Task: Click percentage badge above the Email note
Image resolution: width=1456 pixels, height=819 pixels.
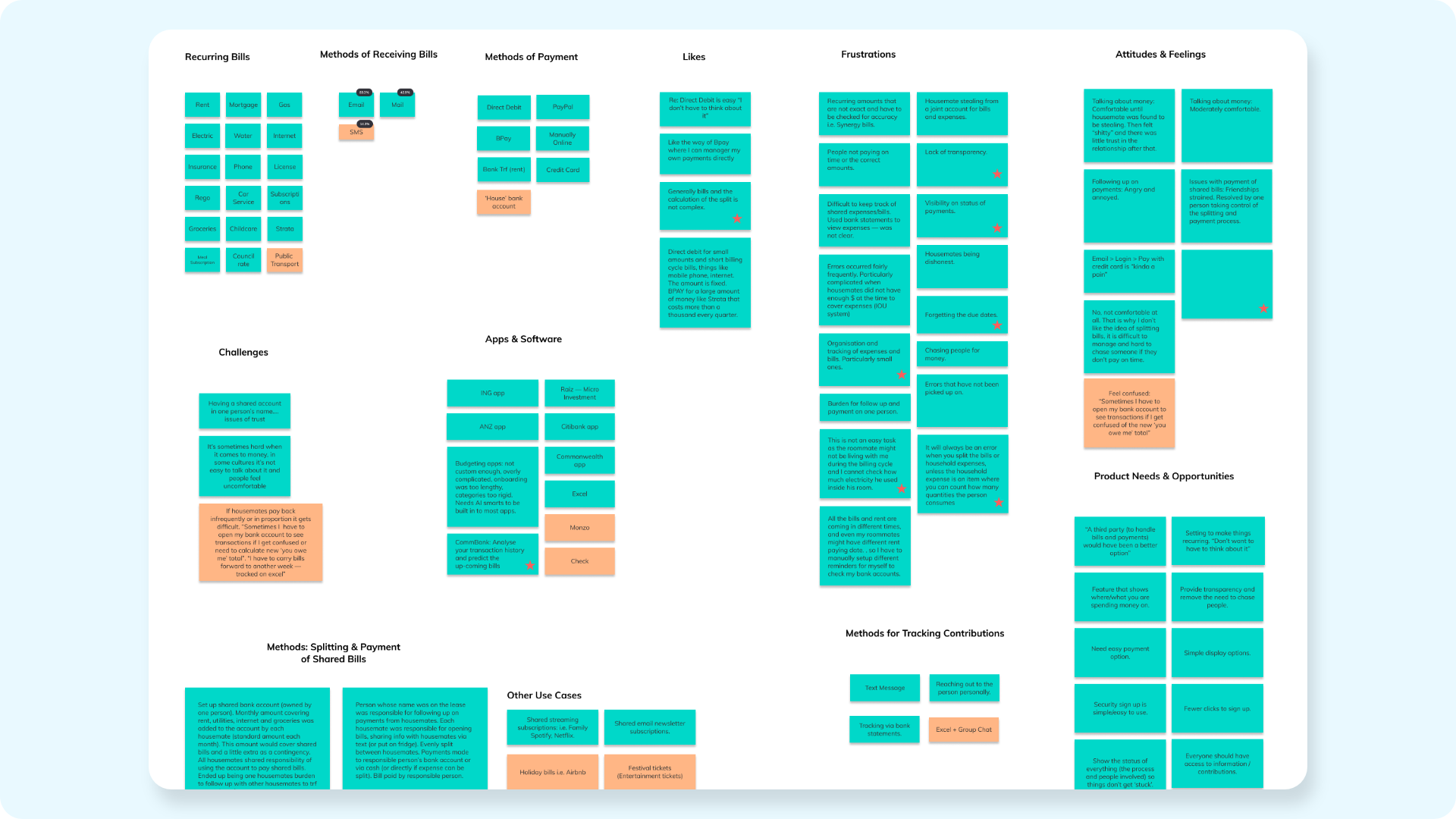Action: tap(364, 93)
